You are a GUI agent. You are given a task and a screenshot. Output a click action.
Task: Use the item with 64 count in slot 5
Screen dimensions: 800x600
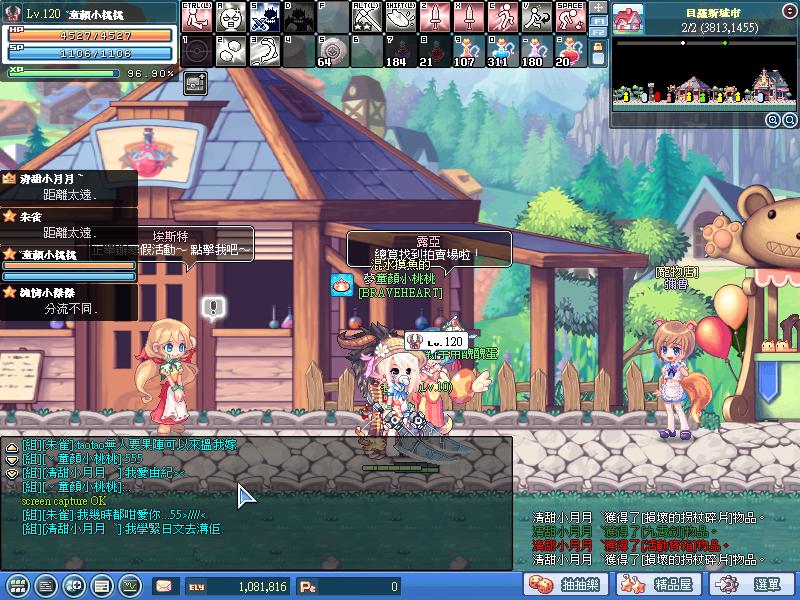click(x=333, y=51)
